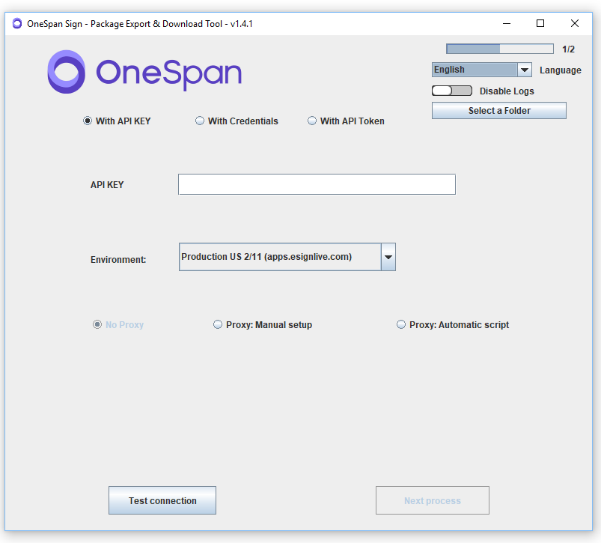The height and width of the screenshot is (543, 601).
Task: Click the Select a Folder button
Action: (499, 111)
